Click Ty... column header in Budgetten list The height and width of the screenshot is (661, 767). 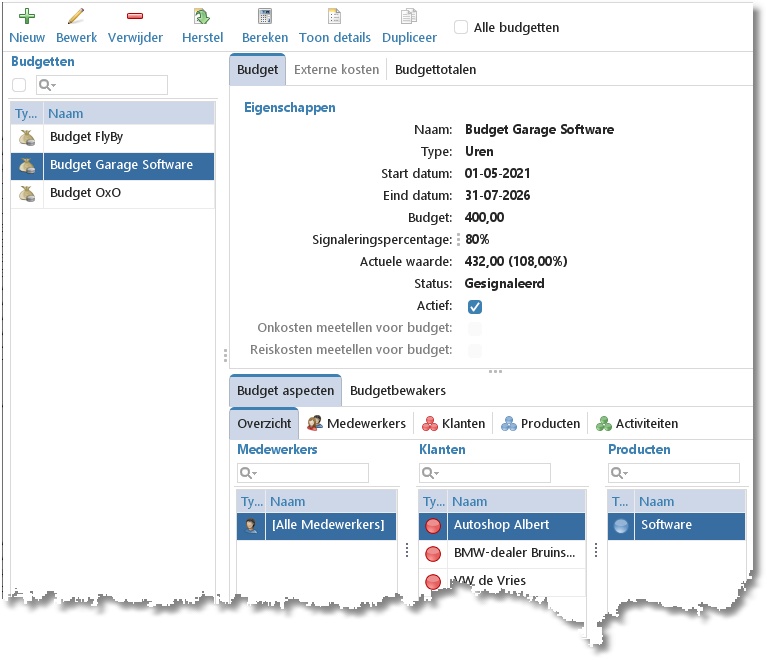[27, 114]
